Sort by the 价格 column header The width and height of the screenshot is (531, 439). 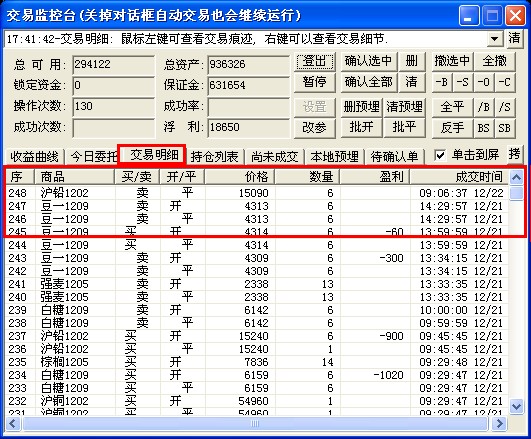click(x=240, y=176)
